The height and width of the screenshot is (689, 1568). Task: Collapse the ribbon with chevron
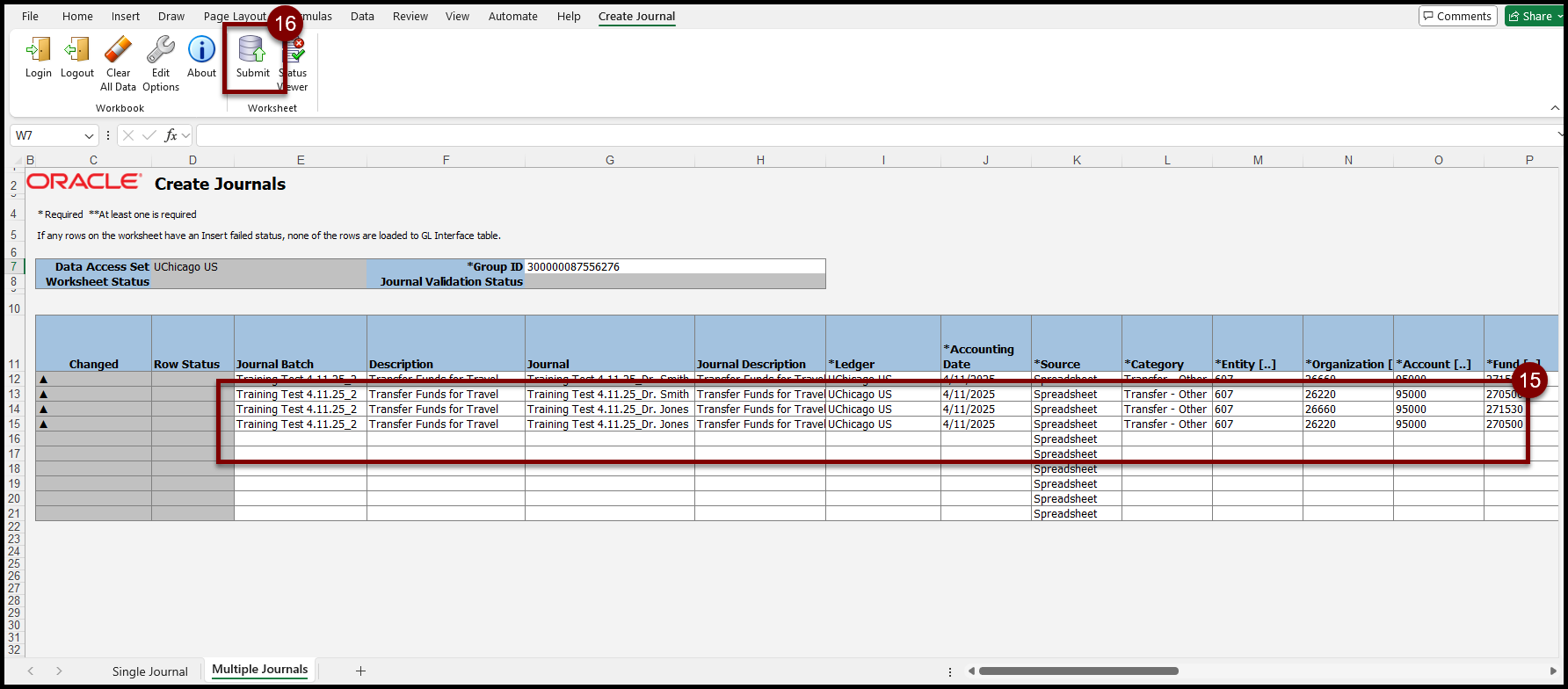tap(1555, 108)
